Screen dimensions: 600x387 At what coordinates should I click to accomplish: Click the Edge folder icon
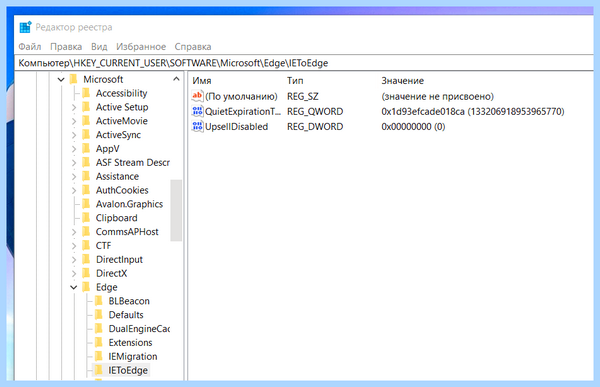86,287
